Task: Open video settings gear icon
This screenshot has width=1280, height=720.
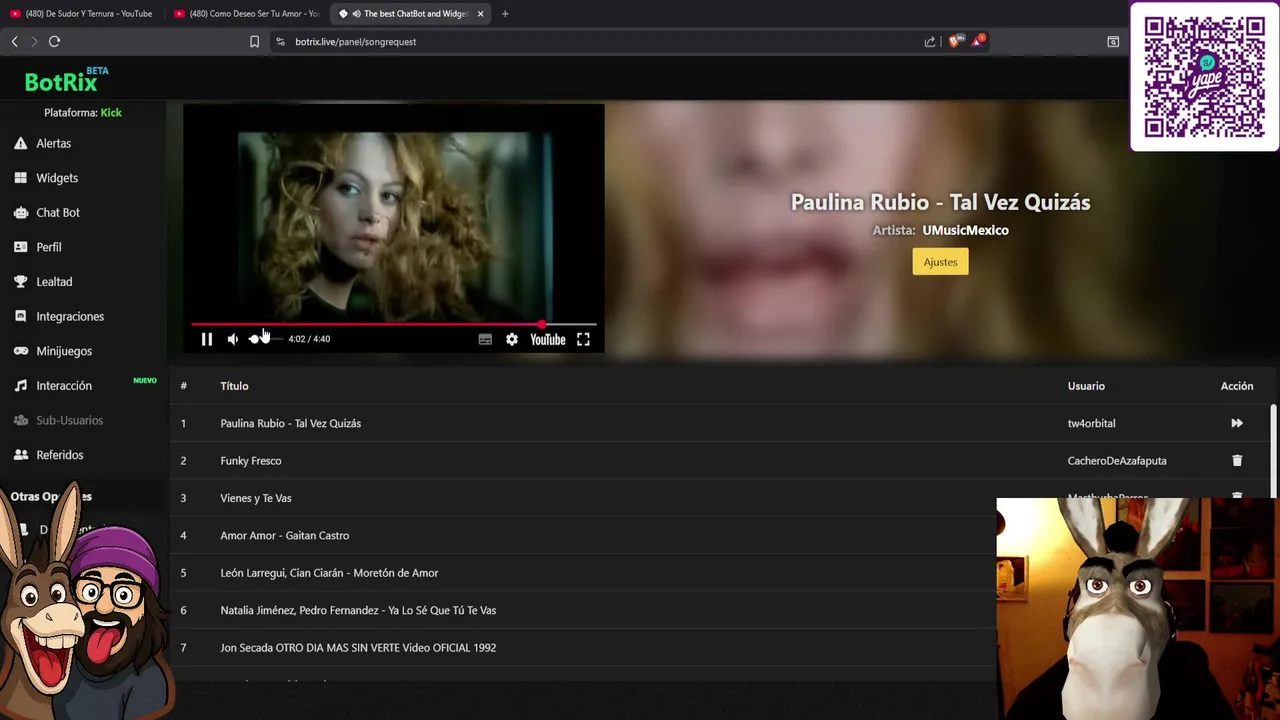Action: [512, 339]
